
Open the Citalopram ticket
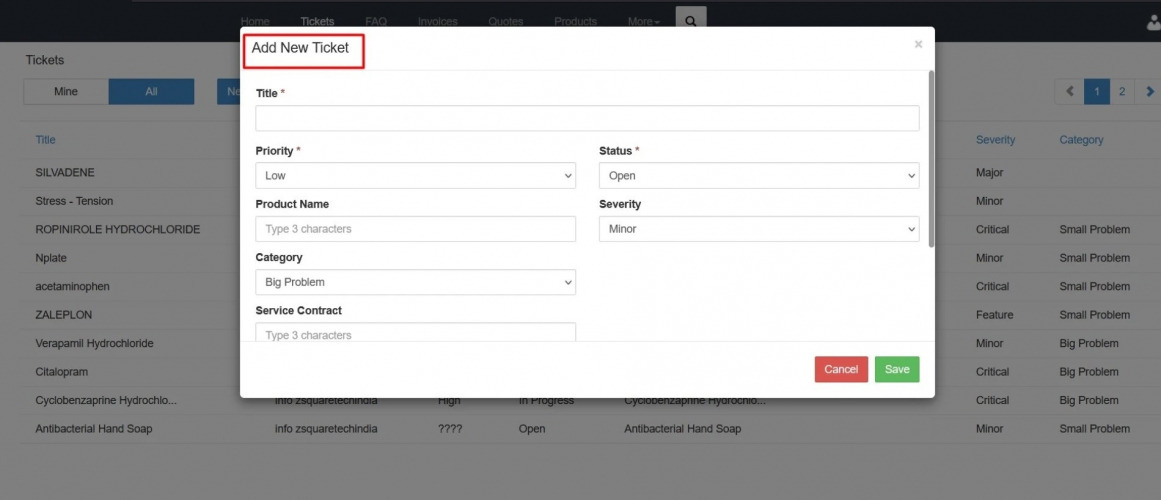(61, 372)
